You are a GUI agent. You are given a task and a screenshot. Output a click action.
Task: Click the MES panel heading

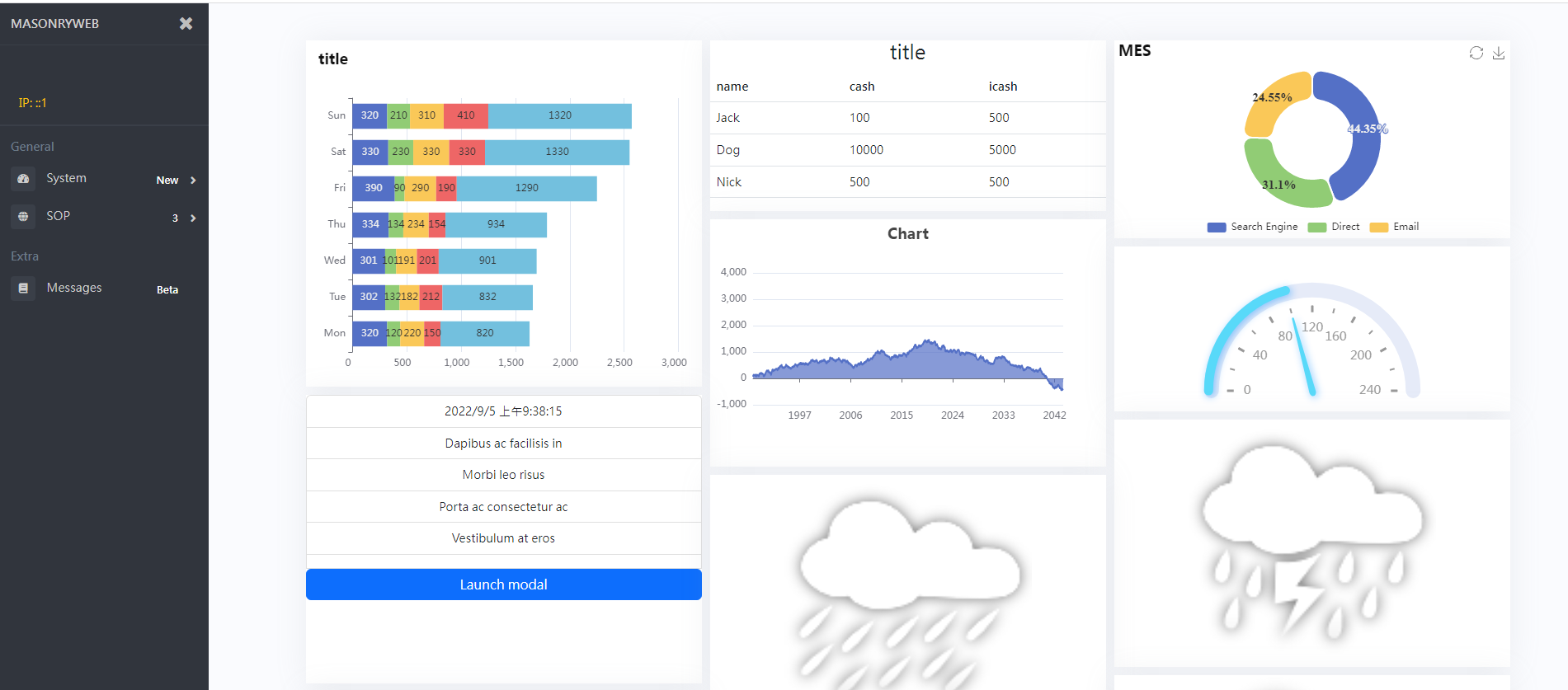coord(1134,51)
